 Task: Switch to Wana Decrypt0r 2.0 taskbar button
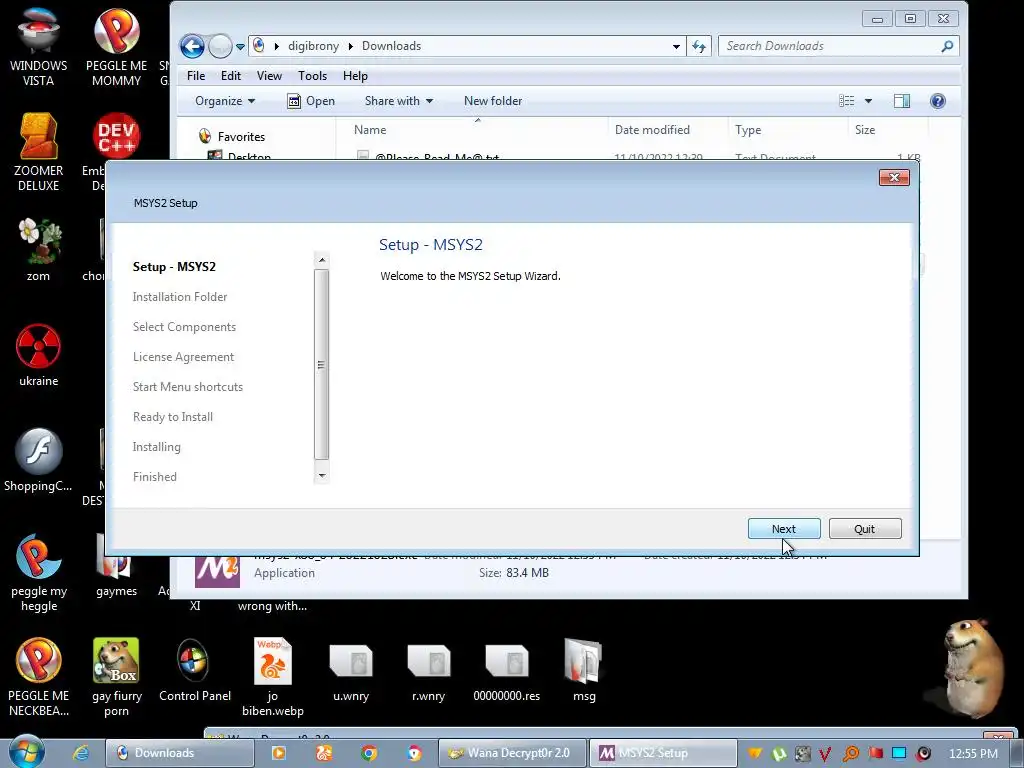coord(511,753)
